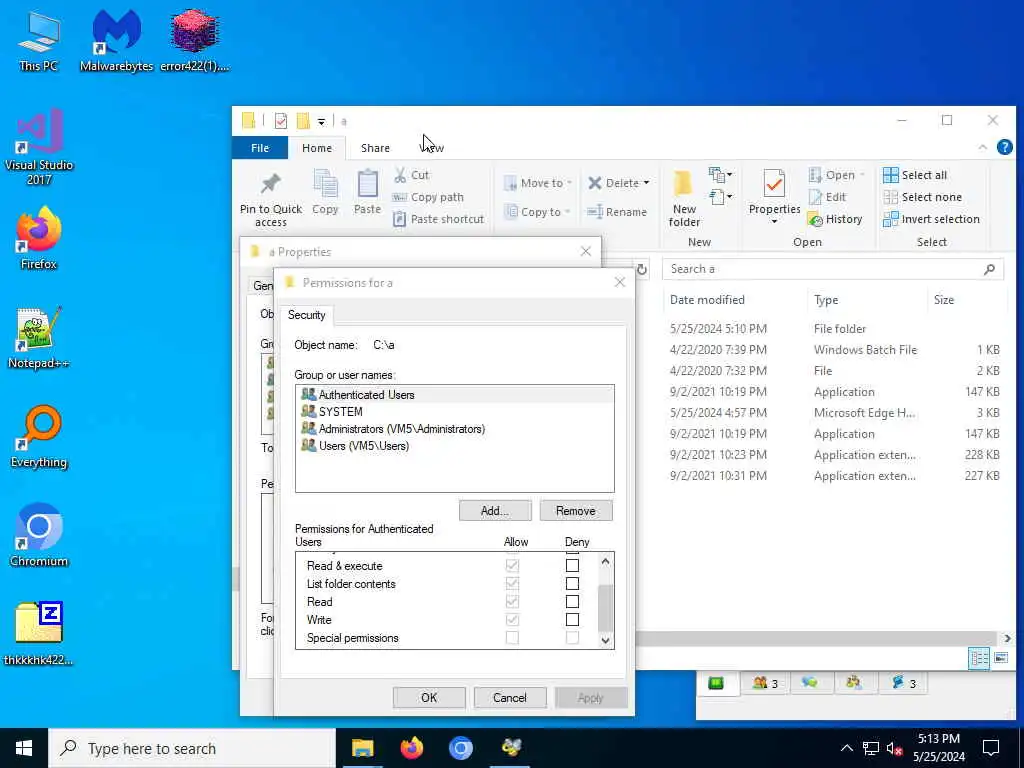Viewport: 1024px width, 768px height.
Task: Expand the Open dropdown in ribbon
Action: tap(862, 175)
